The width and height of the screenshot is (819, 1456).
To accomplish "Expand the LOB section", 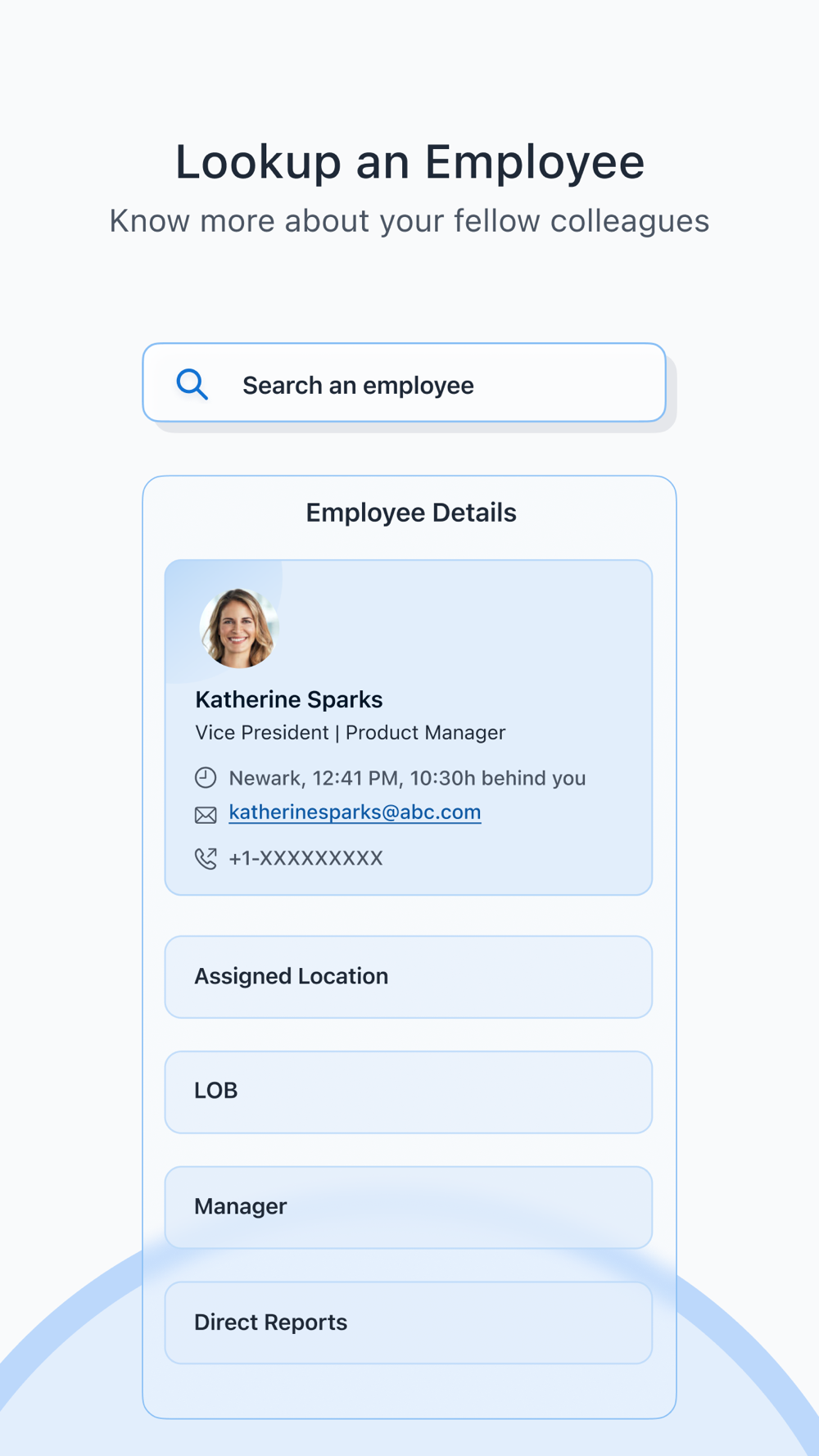I will point(409,1092).
